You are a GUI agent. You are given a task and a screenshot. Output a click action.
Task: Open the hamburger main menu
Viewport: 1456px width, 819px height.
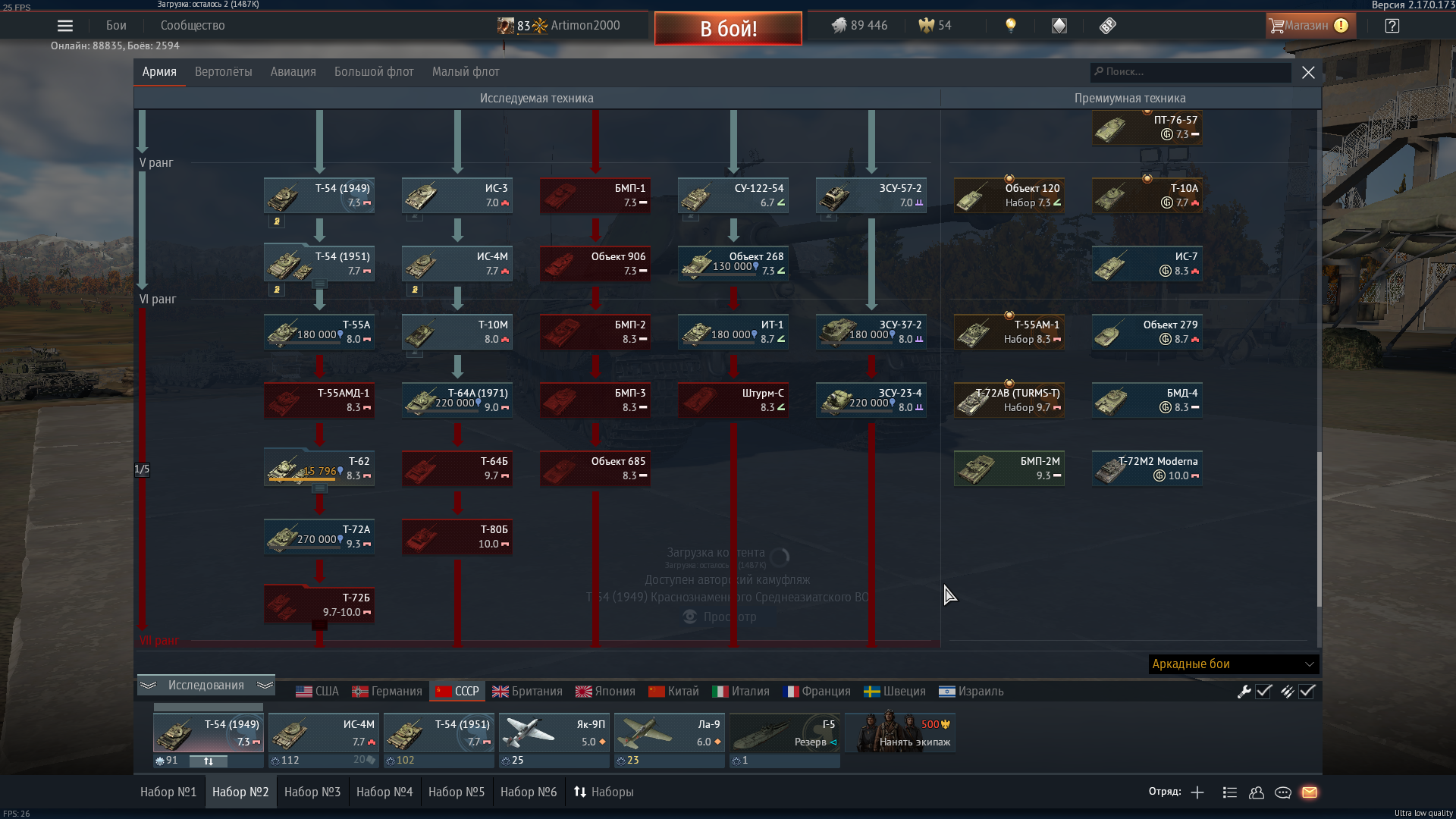coord(65,26)
